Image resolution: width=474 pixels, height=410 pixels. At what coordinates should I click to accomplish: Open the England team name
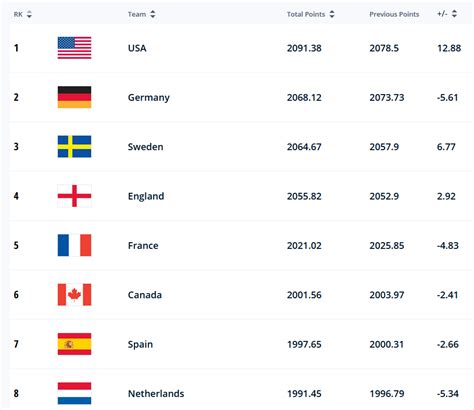click(x=146, y=196)
